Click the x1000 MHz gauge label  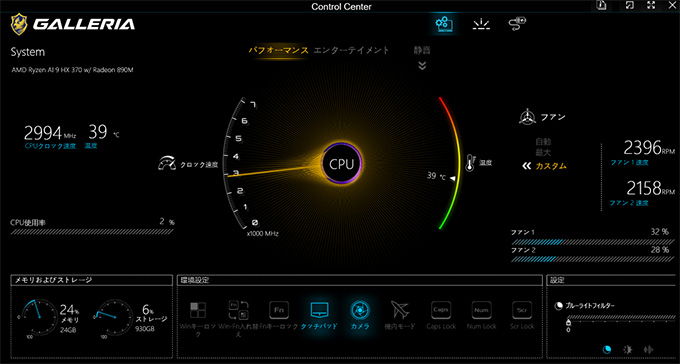point(263,234)
